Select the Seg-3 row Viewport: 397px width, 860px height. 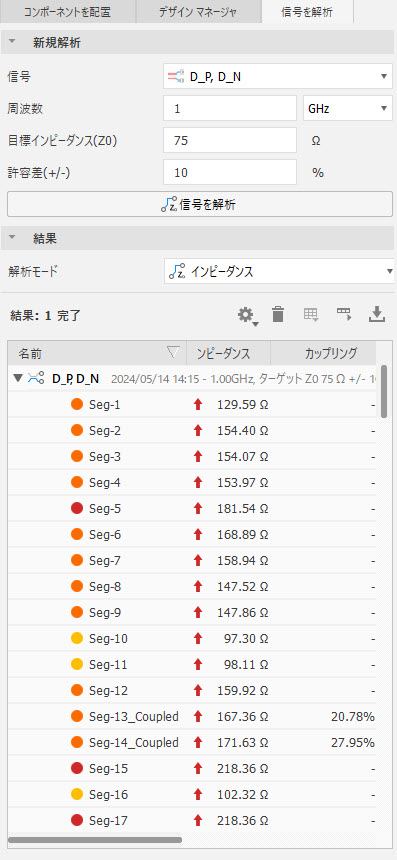pos(192,457)
